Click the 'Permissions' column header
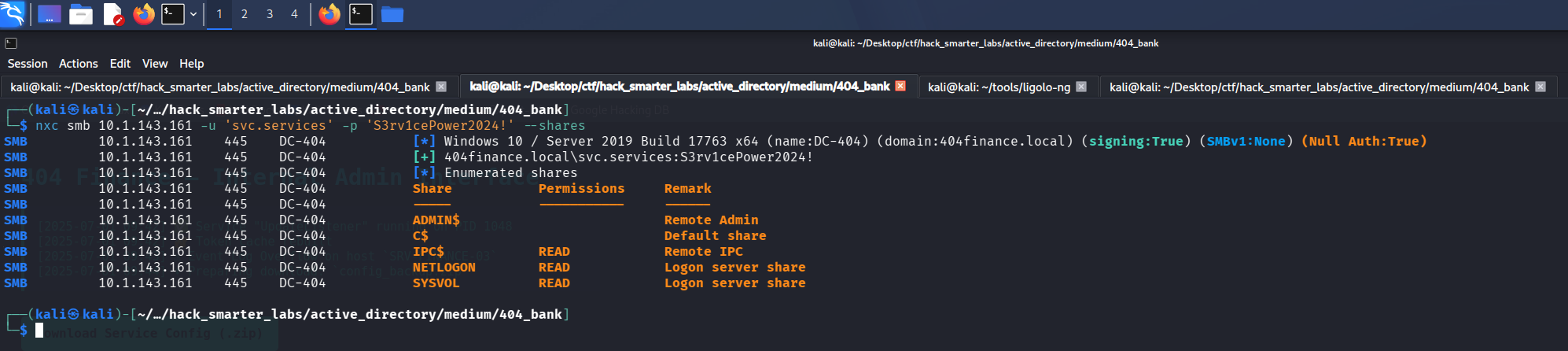1568x351 pixels. [582, 189]
